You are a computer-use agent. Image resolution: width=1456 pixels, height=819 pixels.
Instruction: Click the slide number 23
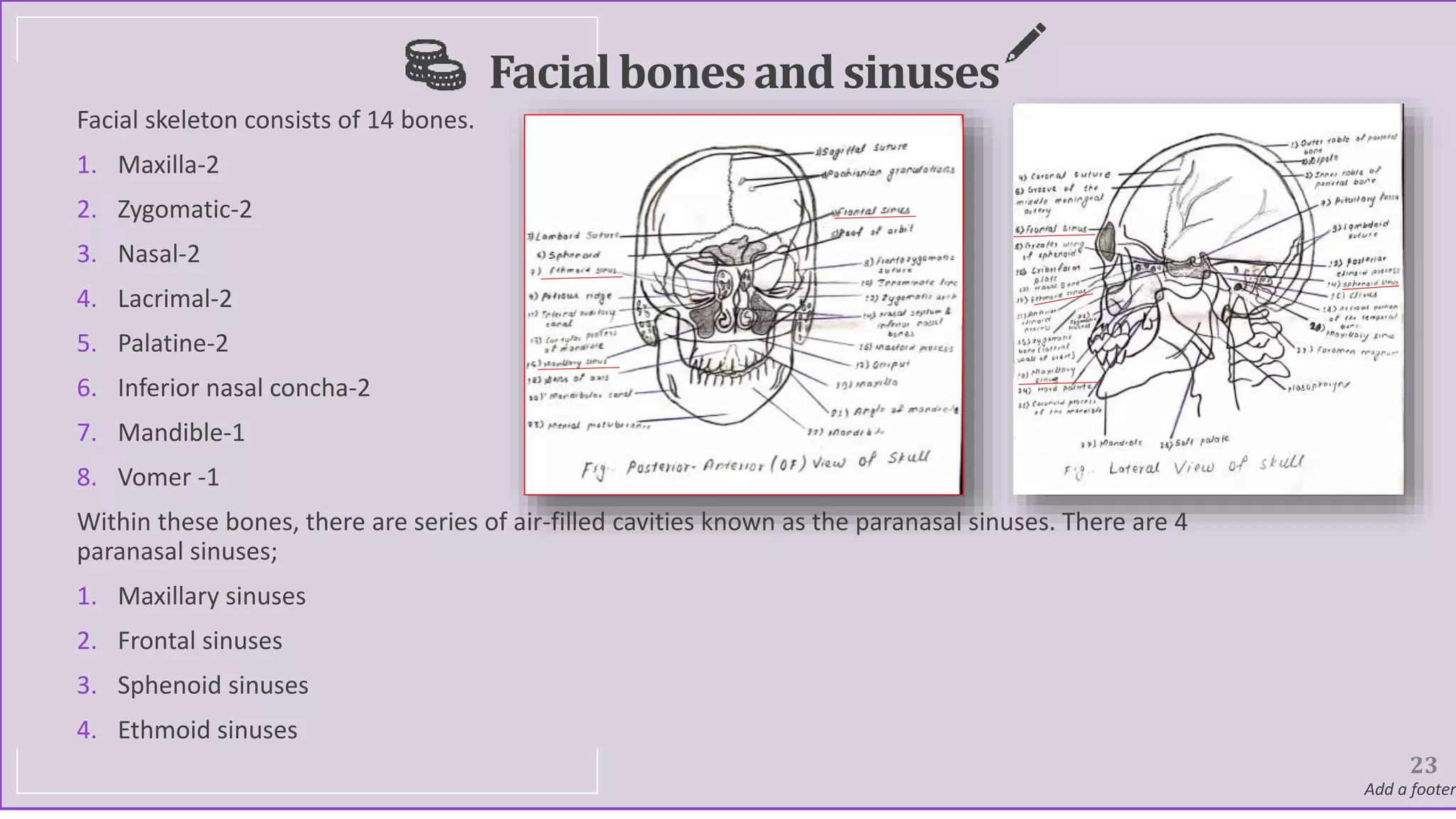[x=1423, y=765]
